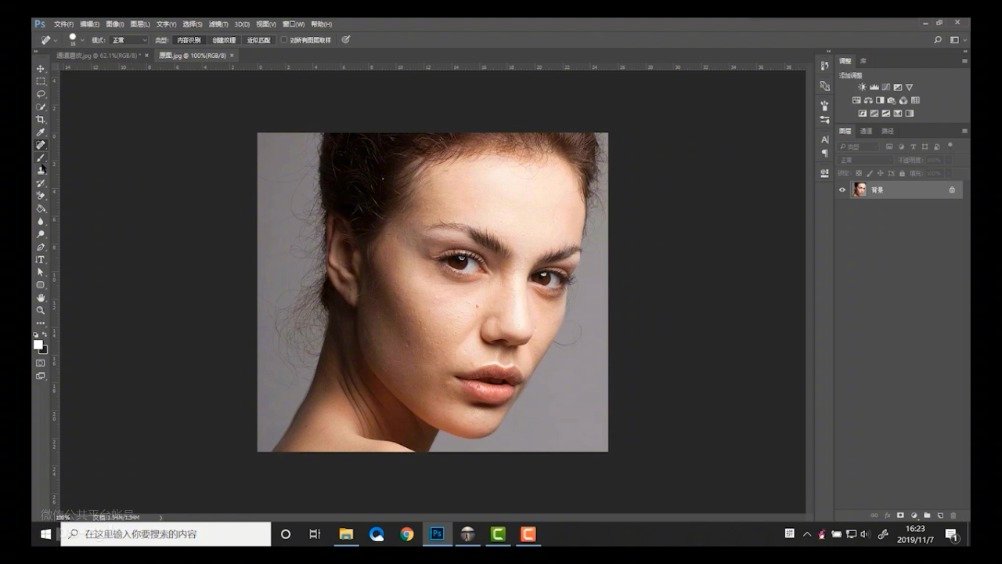Switch to the 通道 panel tab
Image resolution: width=1002 pixels, height=564 pixels.
click(866, 131)
